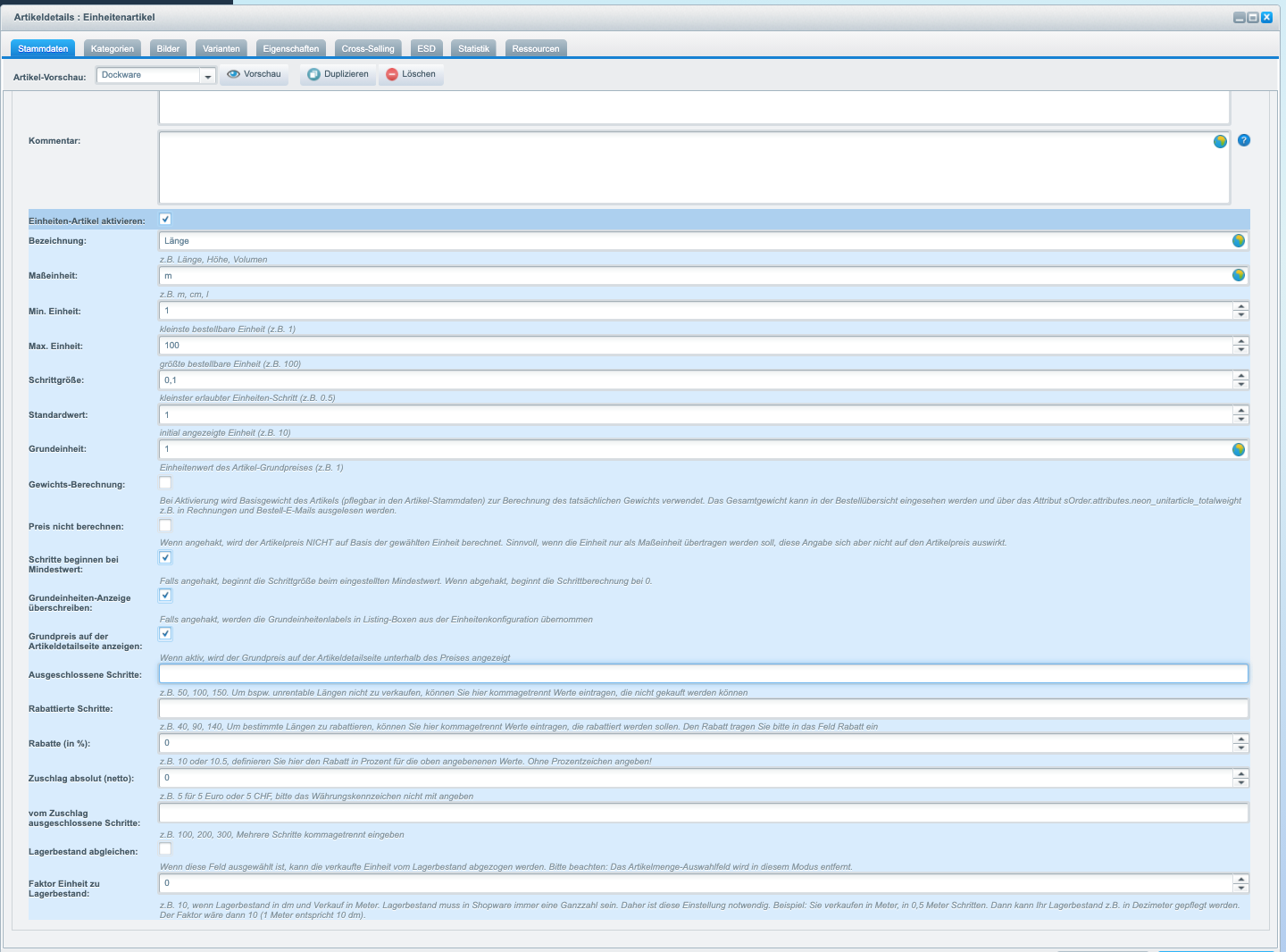Viewport: 1286px width, 952px height.
Task: Toggle Schritte beginnen bei Mindestwert checkbox
Action: (x=165, y=557)
